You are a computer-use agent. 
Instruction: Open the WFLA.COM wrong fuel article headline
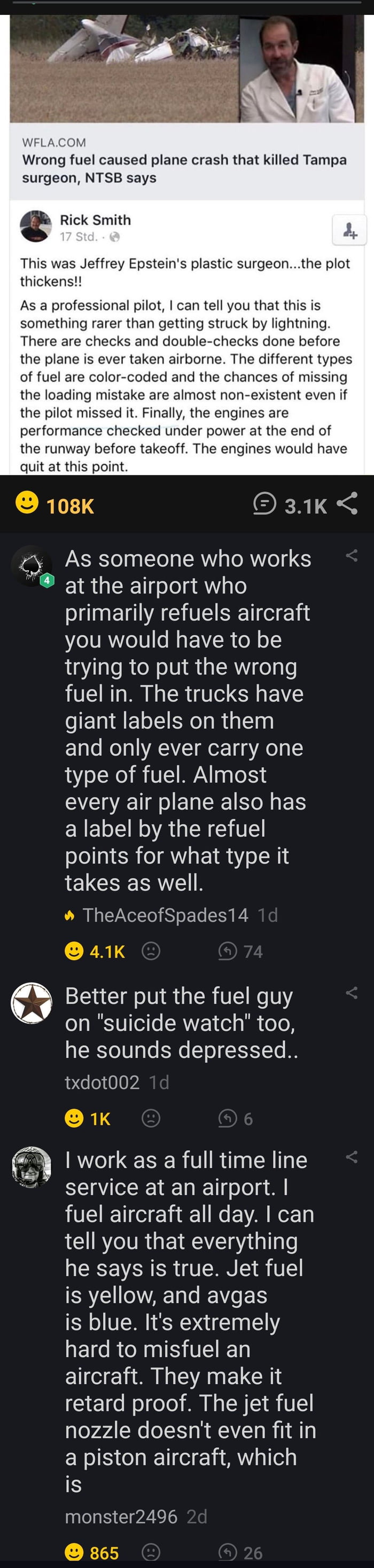[184, 169]
